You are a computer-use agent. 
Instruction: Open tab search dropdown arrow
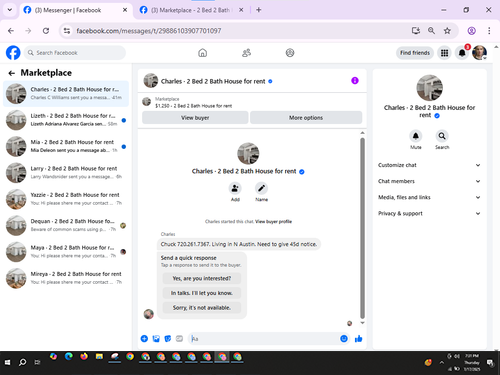point(10,10)
